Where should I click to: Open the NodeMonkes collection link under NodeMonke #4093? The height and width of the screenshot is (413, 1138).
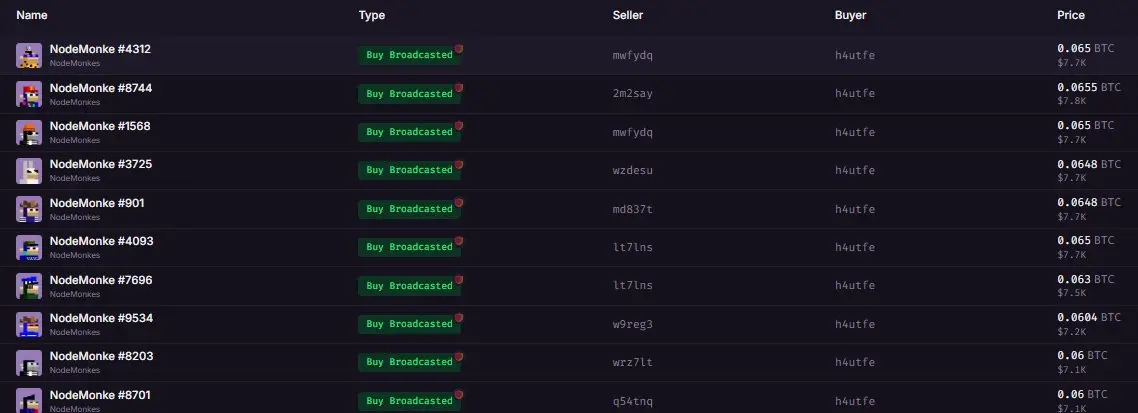tap(75, 255)
